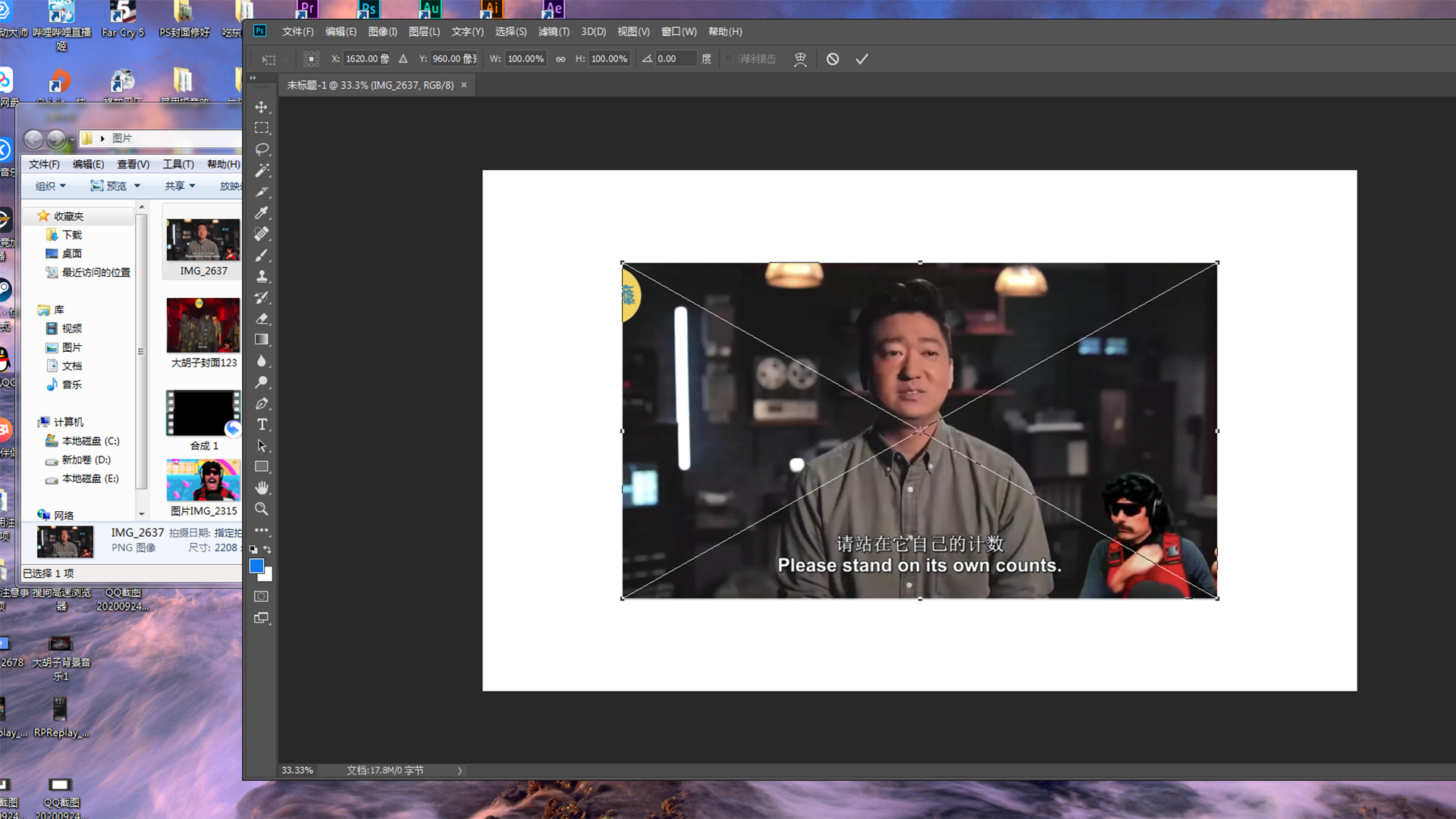Screen dimensions: 1456x819
Task: Go forward in the Explorer window
Action: (x=56, y=139)
